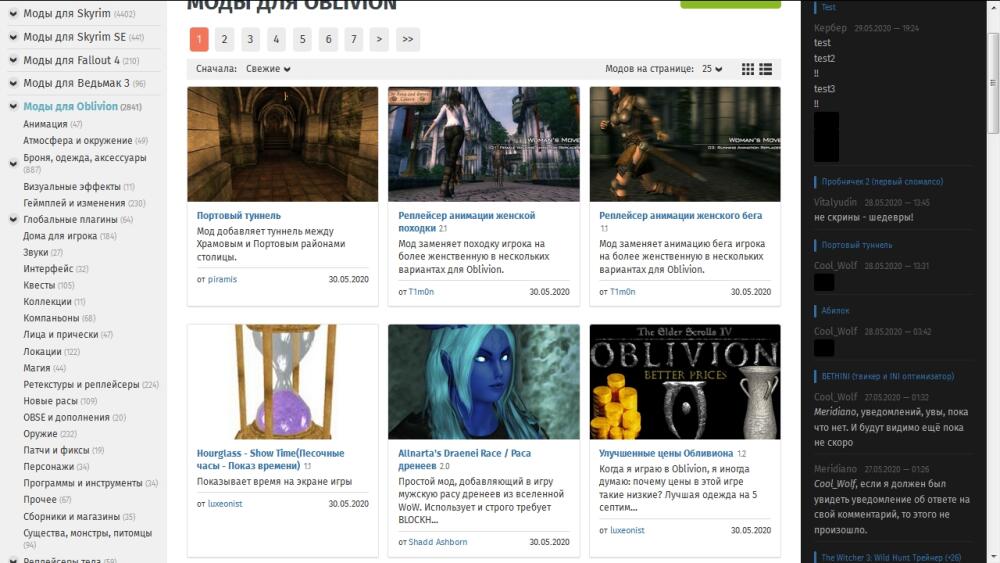Open female running animation mod thumbnail
The image size is (1000, 563).
[685, 144]
